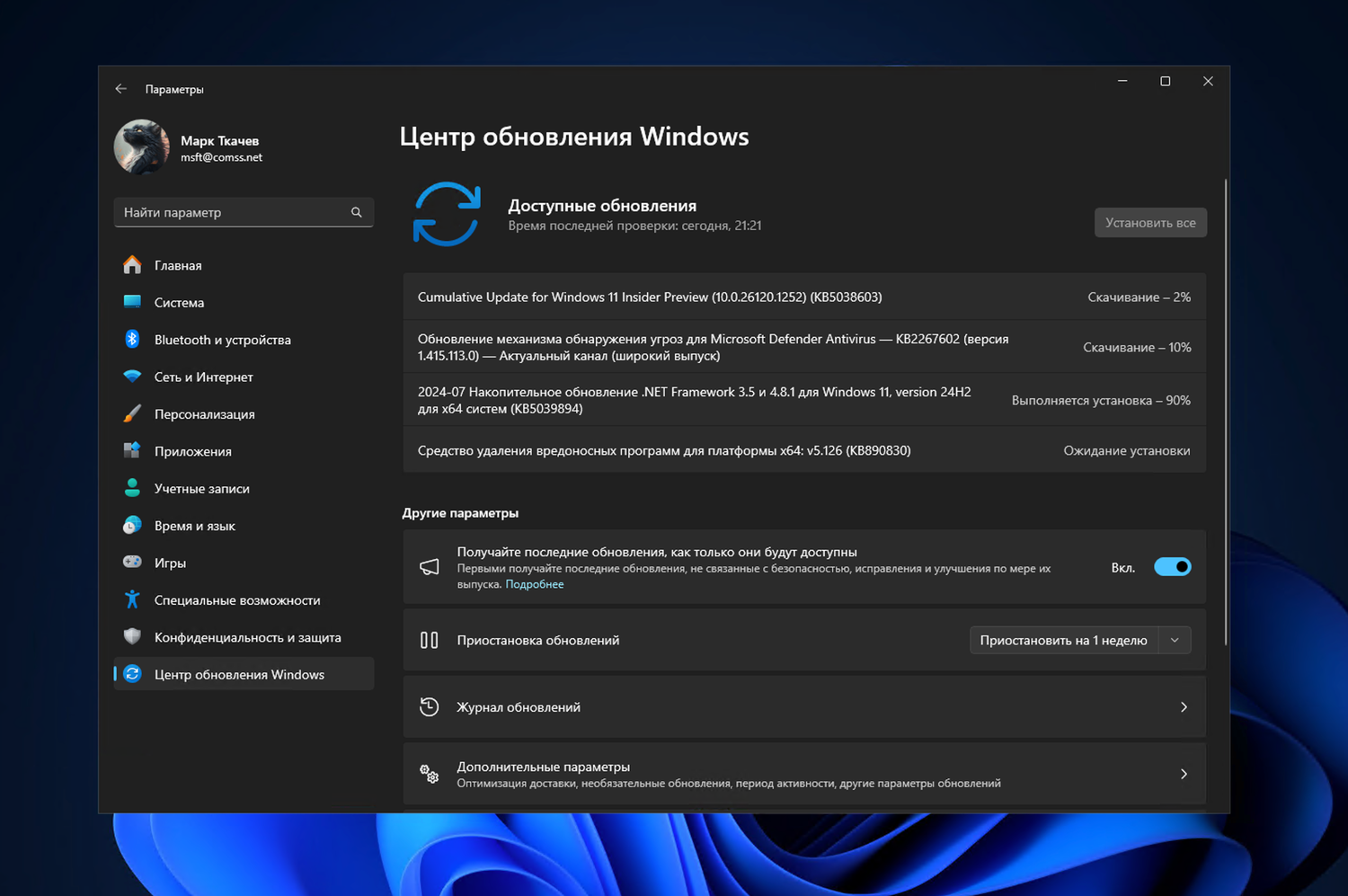Click the paintbrush icon for Персонализация
This screenshot has width=1348, height=896.
[132, 413]
